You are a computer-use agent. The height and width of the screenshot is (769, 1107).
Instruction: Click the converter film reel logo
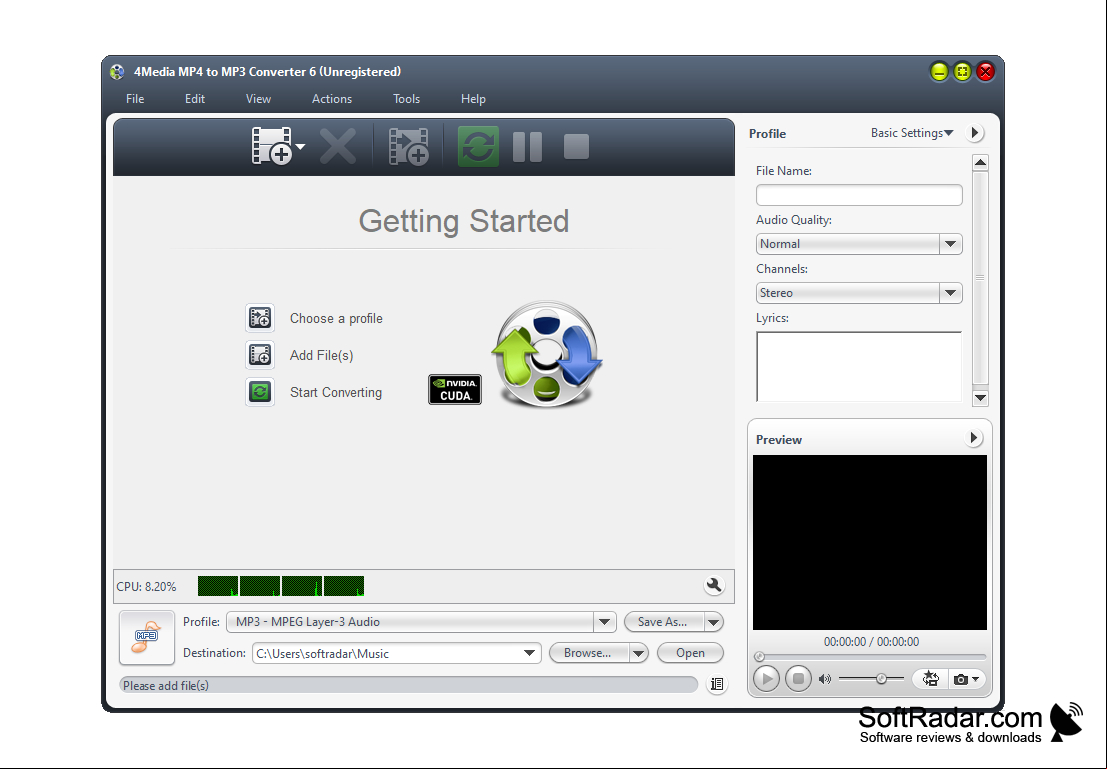[546, 354]
